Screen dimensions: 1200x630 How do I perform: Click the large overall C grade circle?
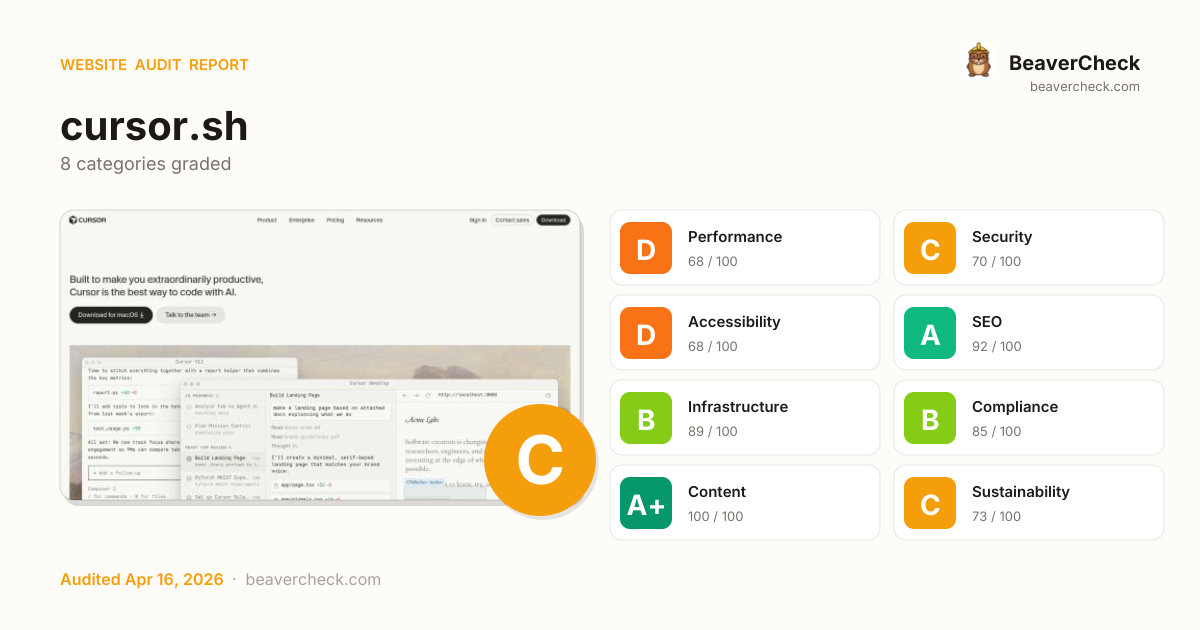pos(540,460)
